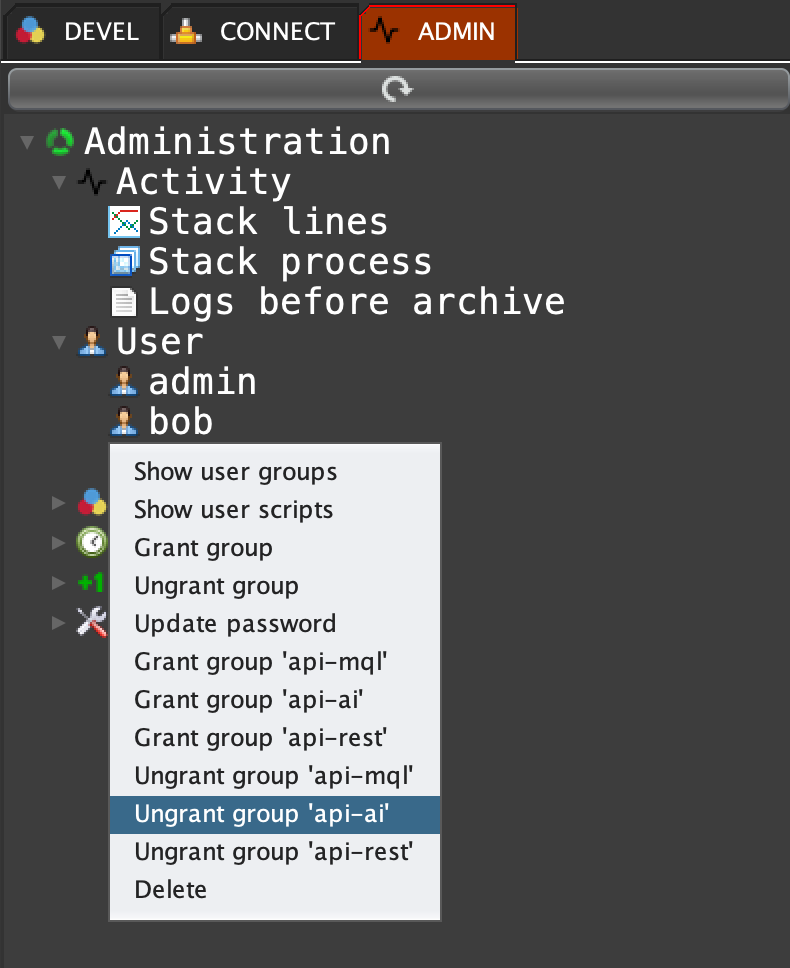Click the Stack process windows icon

[124, 262]
